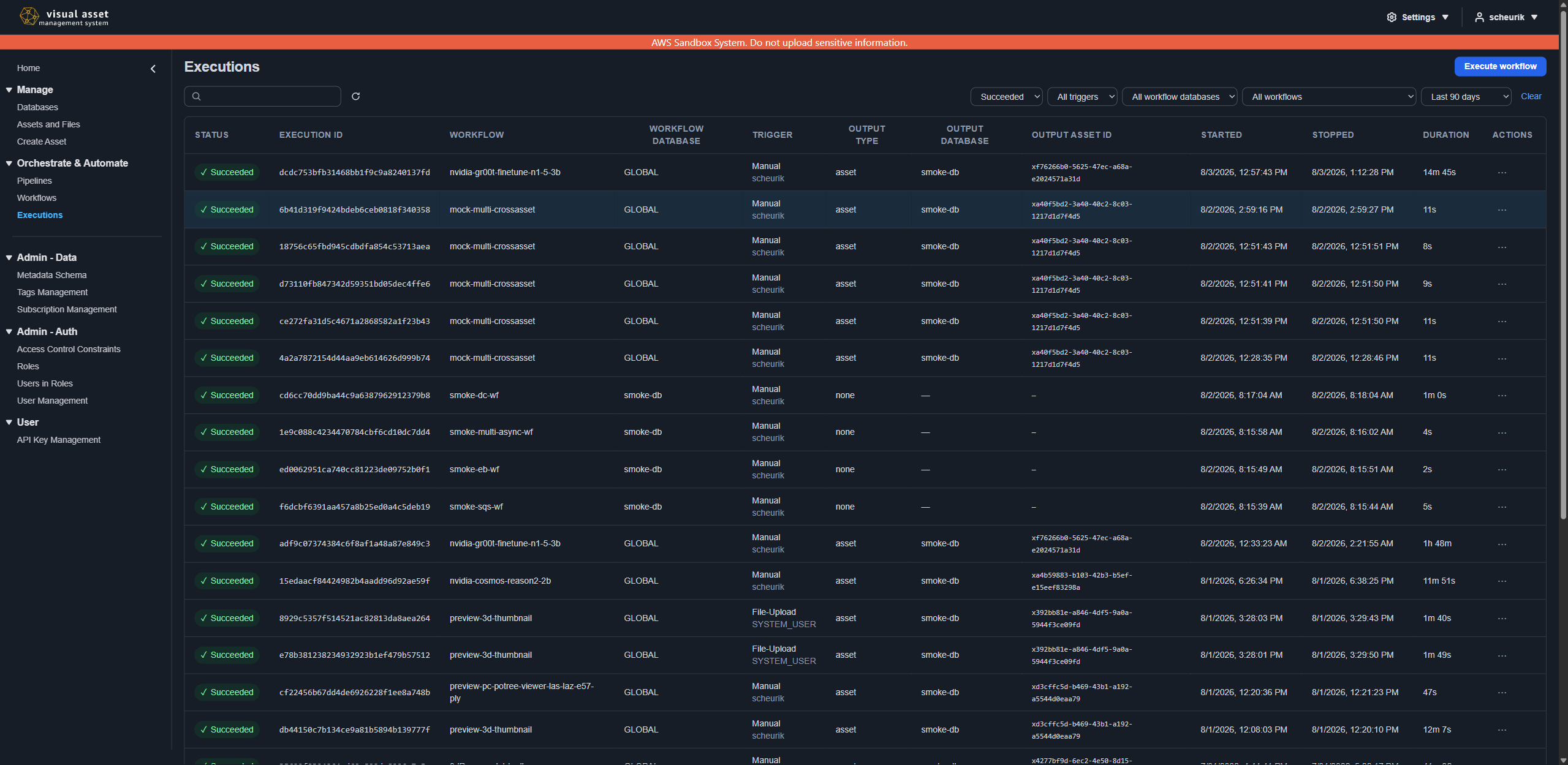Collapse the Manage section

tap(9, 89)
